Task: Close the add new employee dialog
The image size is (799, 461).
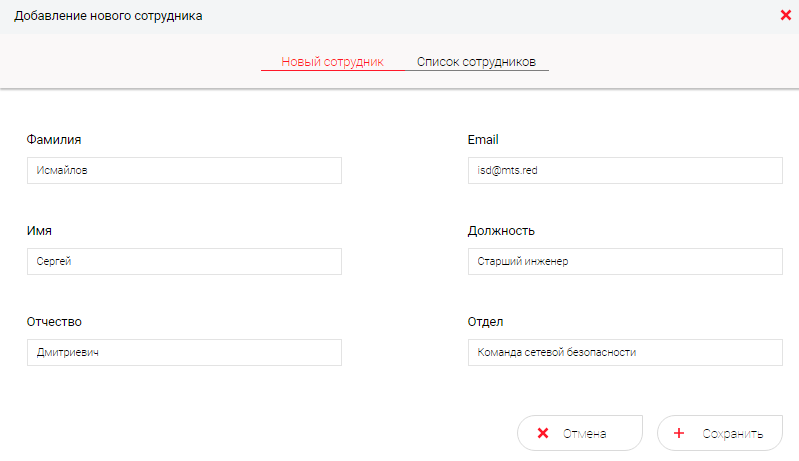Action: point(785,15)
